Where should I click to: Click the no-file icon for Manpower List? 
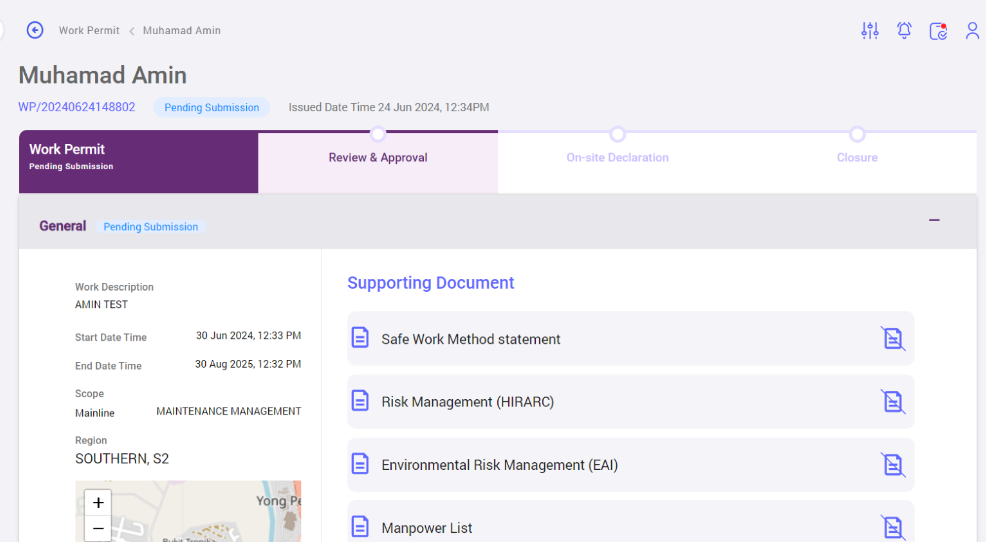click(892, 528)
